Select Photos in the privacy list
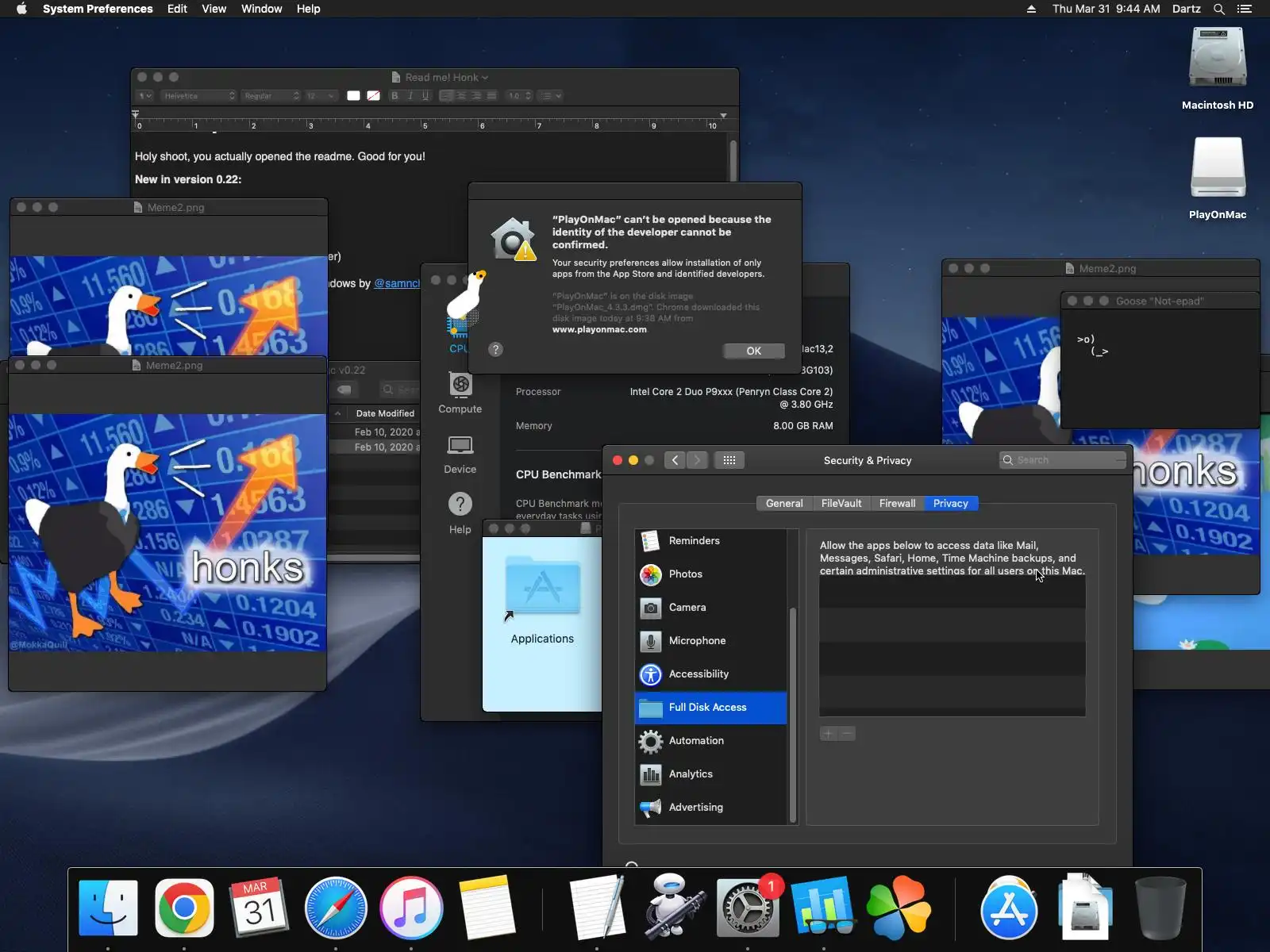 pyautogui.click(x=710, y=574)
